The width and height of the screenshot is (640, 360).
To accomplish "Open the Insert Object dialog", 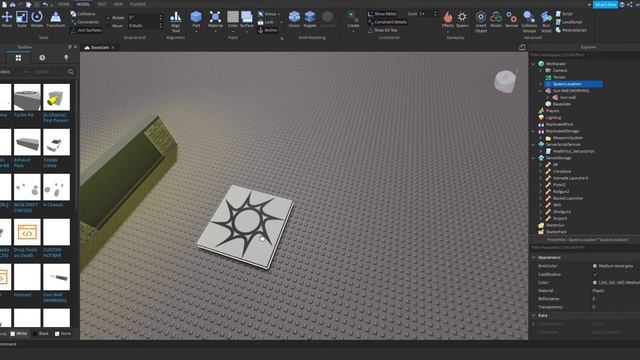I will tap(481, 22).
